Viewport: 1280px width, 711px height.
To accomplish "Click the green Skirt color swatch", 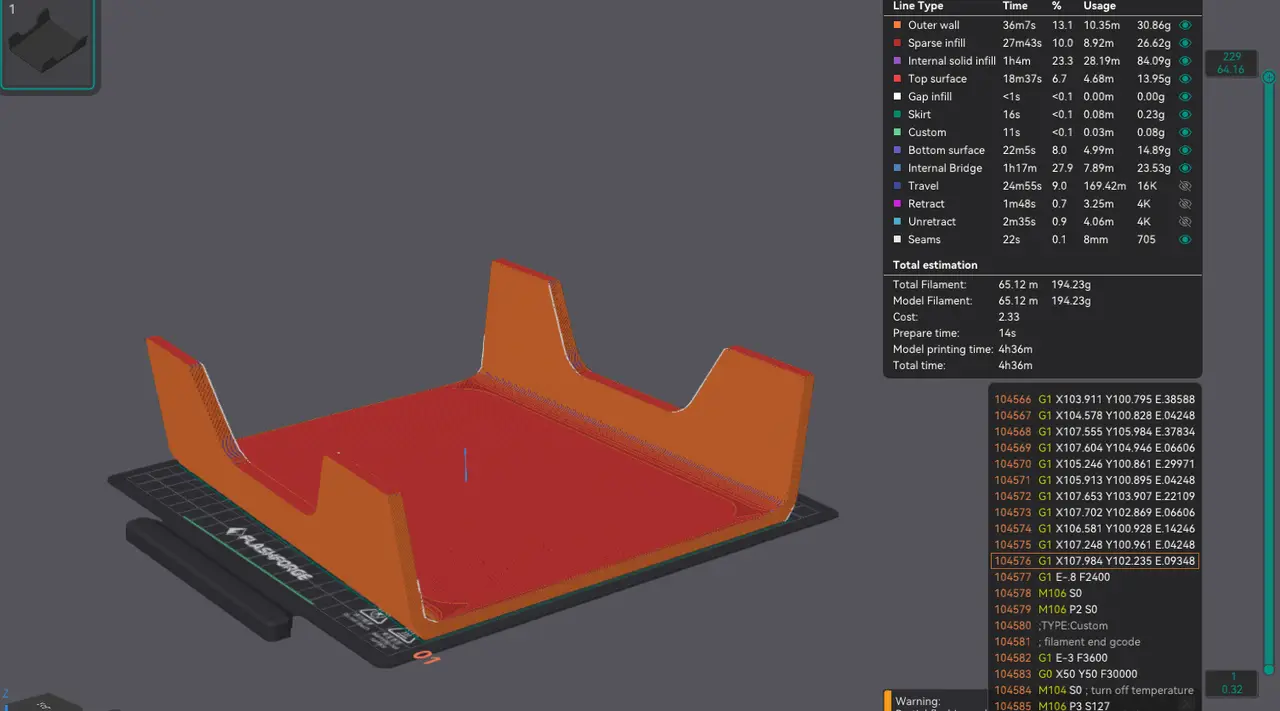I will coord(897,114).
